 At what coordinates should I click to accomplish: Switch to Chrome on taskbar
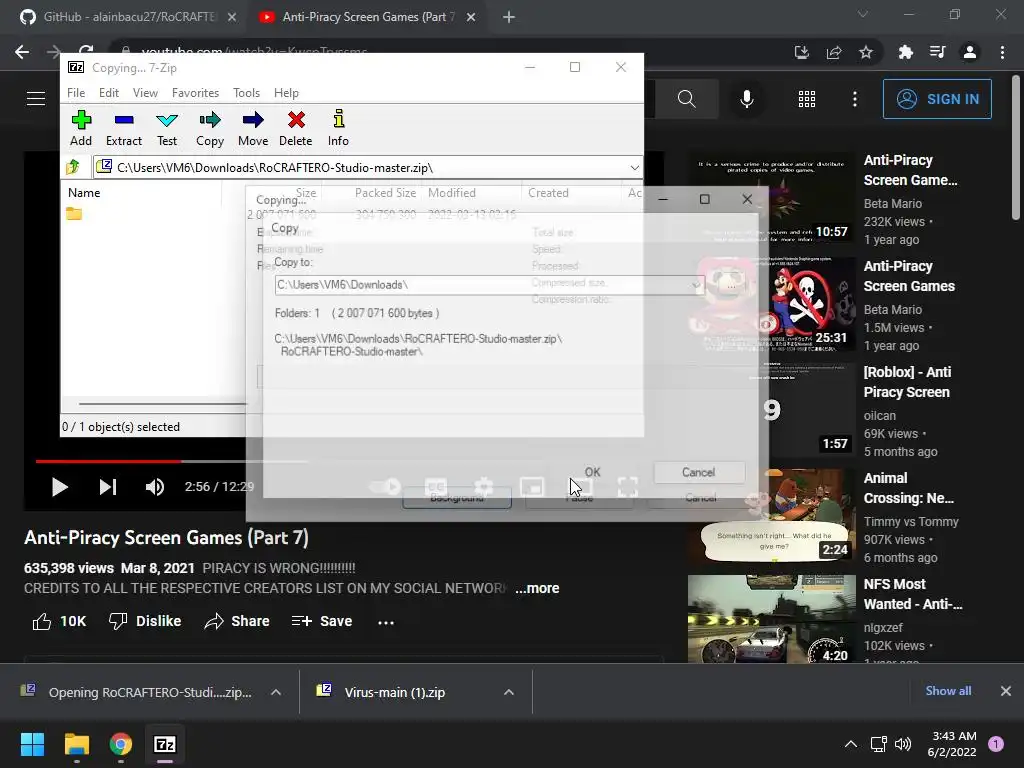pyautogui.click(x=121, y=744)
